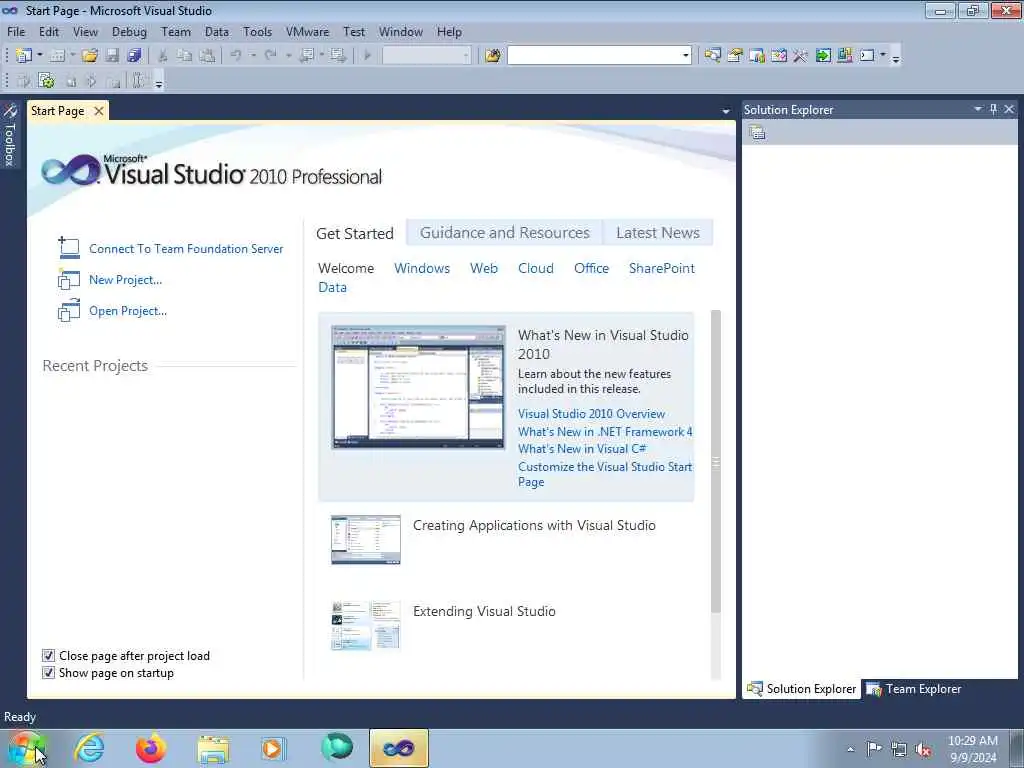
Task: Click Connect To Team Foundation Server link
Action: coord(186,249)
